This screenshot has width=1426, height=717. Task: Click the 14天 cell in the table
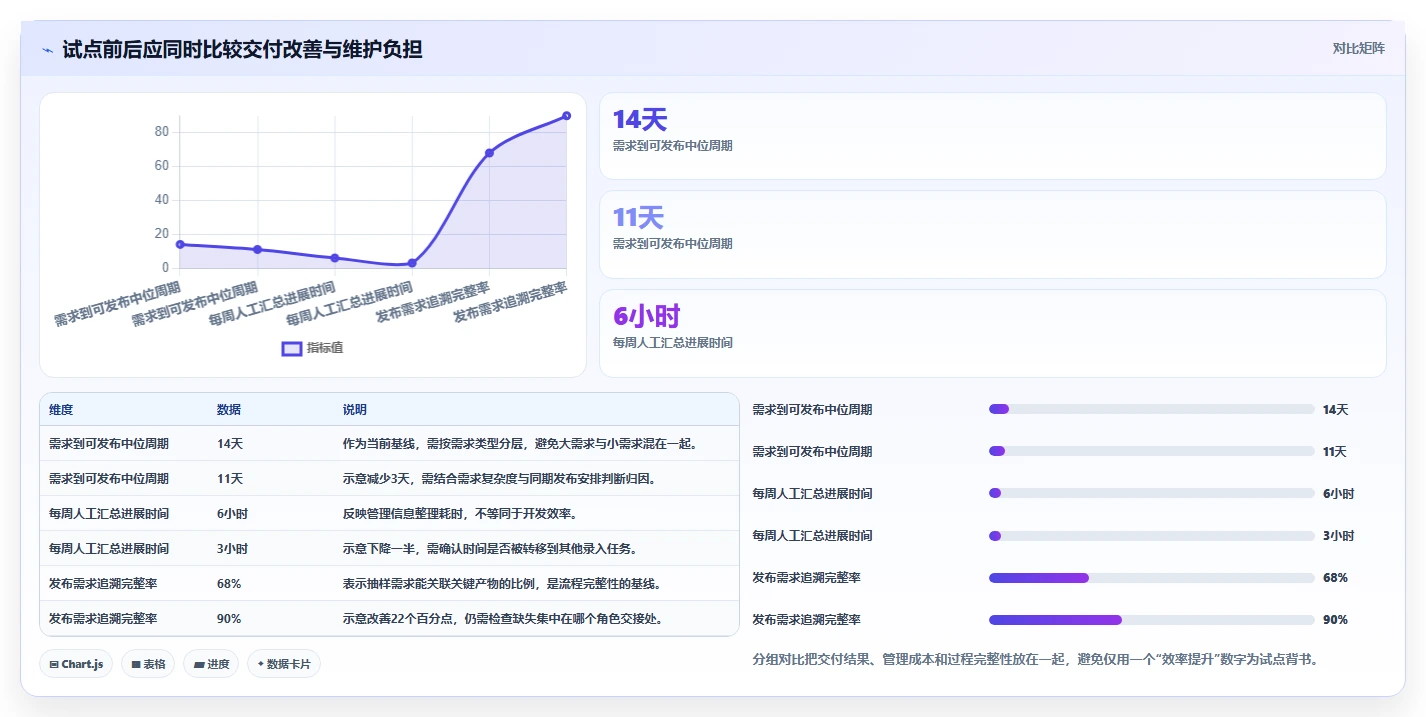tap(230, 444)
